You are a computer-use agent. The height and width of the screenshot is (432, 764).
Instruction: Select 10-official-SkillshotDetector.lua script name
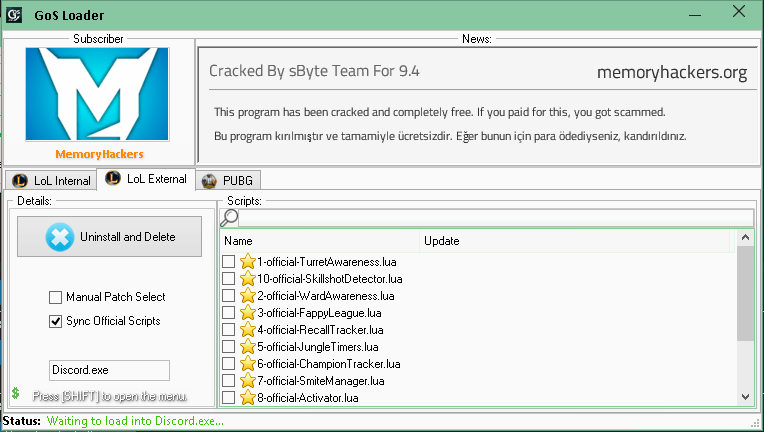coord(330,279)
